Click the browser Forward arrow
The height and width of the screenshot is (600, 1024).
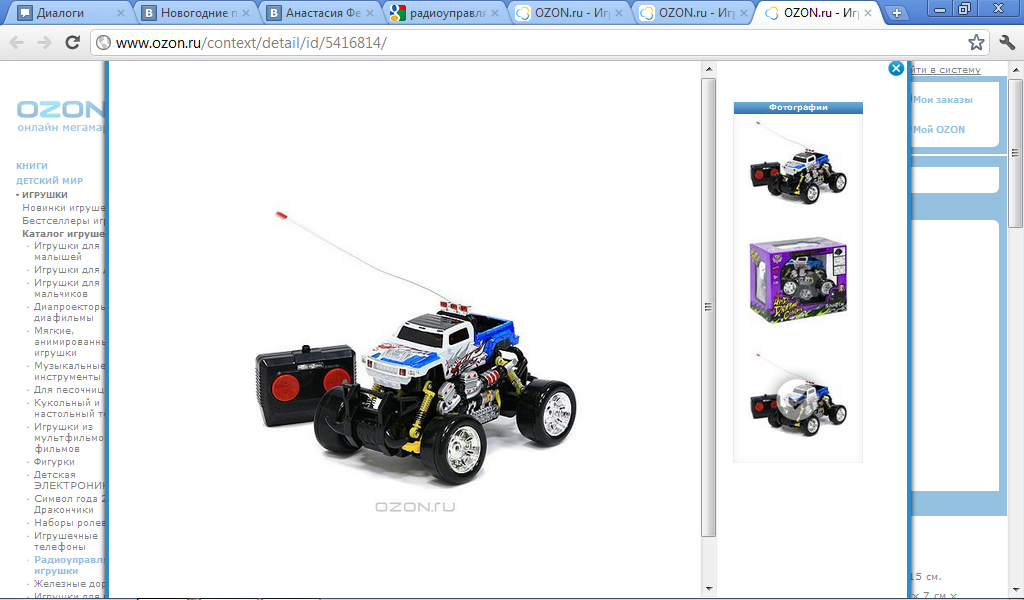coord(44,43)
